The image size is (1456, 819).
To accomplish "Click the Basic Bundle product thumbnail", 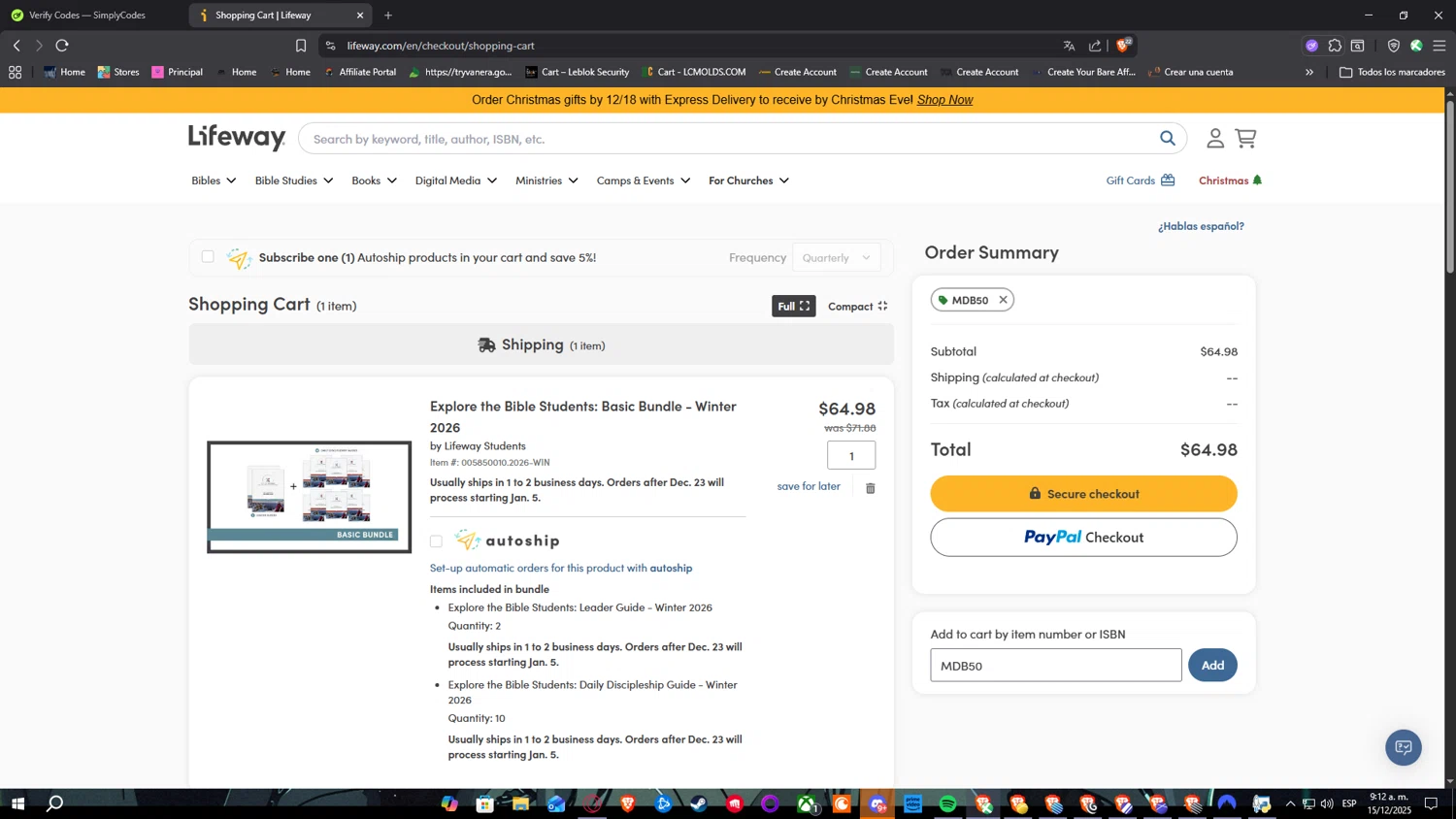I will pos(309,497).
